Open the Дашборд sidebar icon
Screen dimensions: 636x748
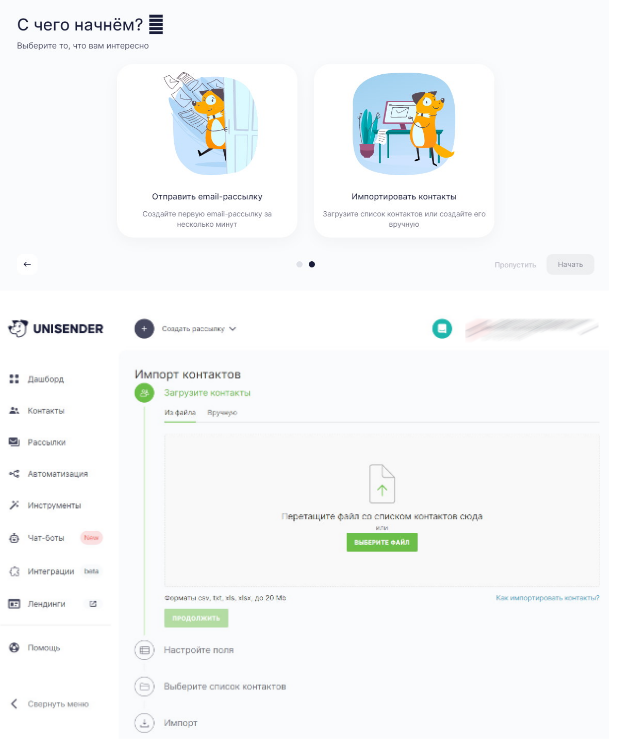coord(14,379)
